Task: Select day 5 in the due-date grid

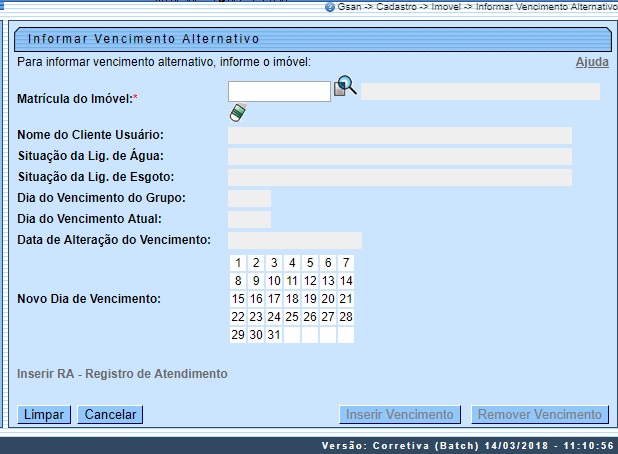Action: point(310,263)
